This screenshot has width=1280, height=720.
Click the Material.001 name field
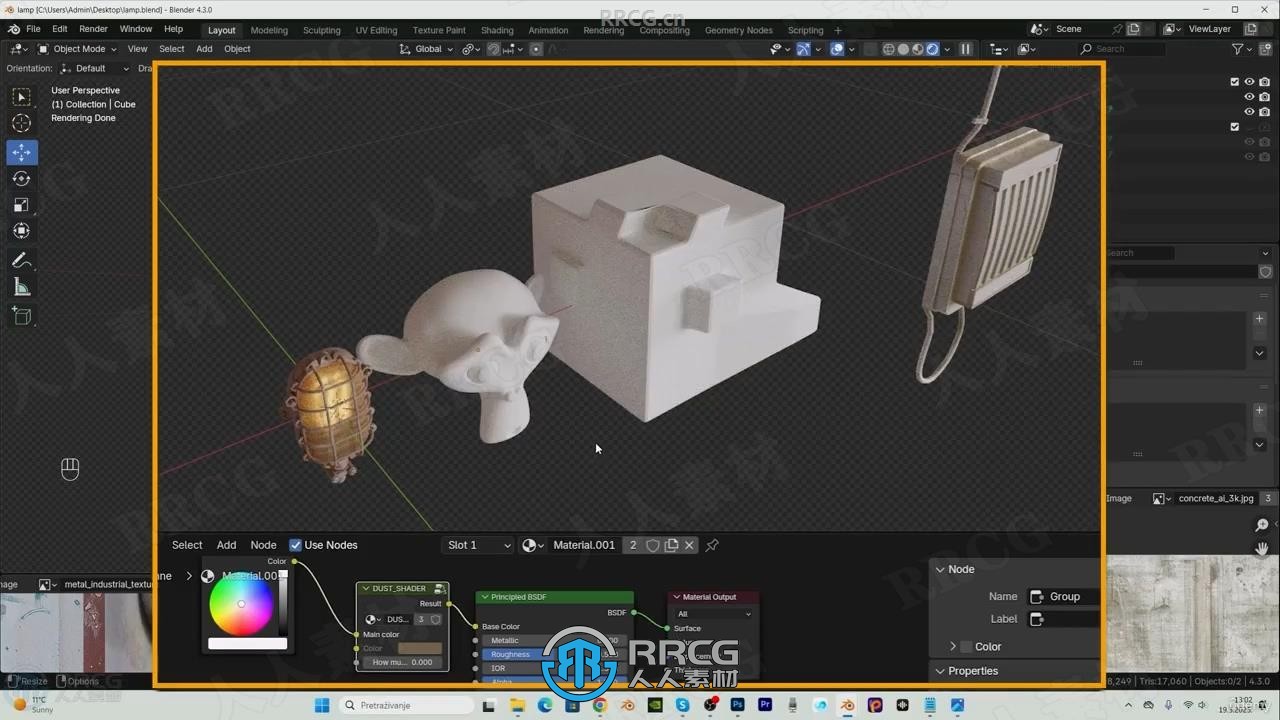584,545
